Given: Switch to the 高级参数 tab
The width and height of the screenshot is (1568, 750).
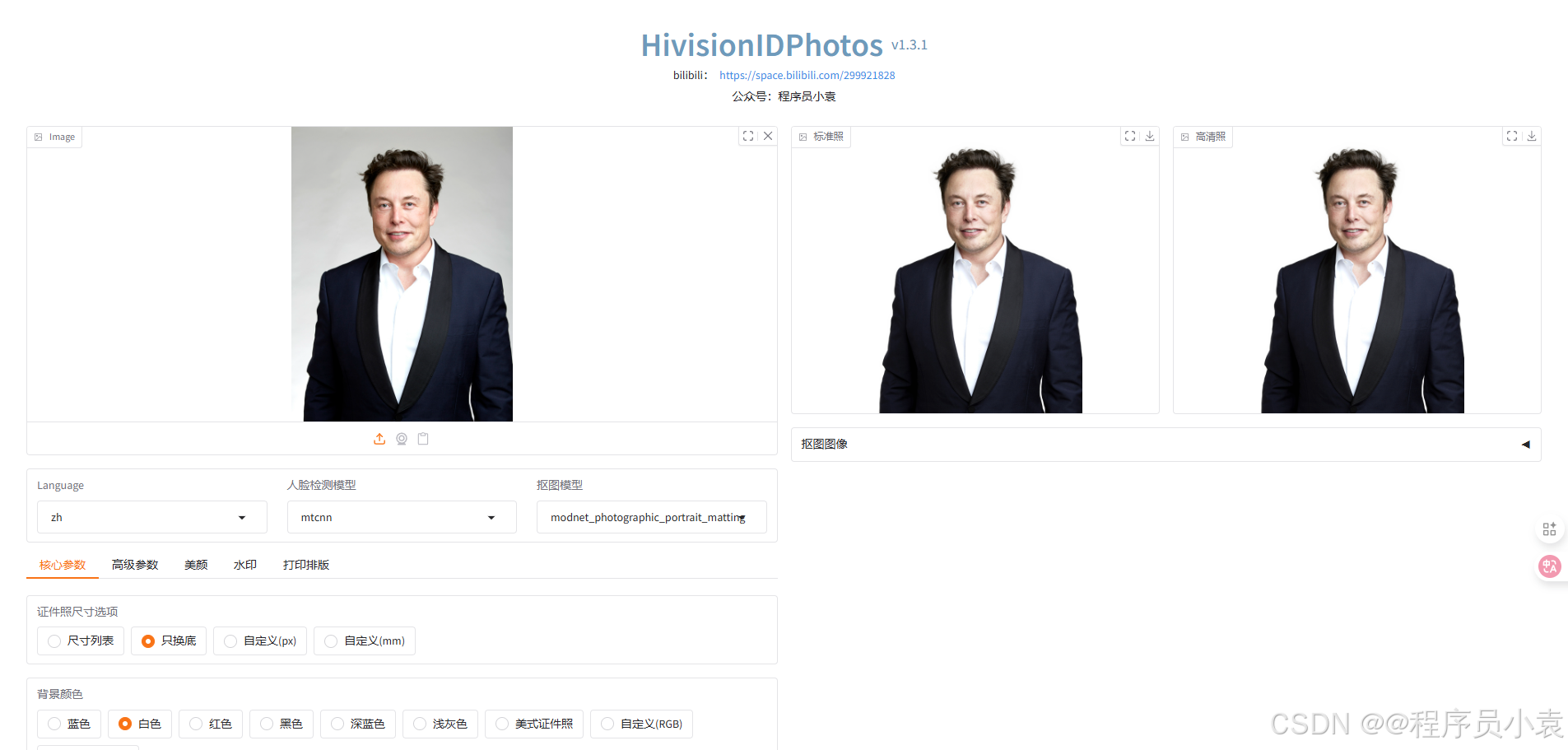Looking at the screenshot, I should (134, 565).
